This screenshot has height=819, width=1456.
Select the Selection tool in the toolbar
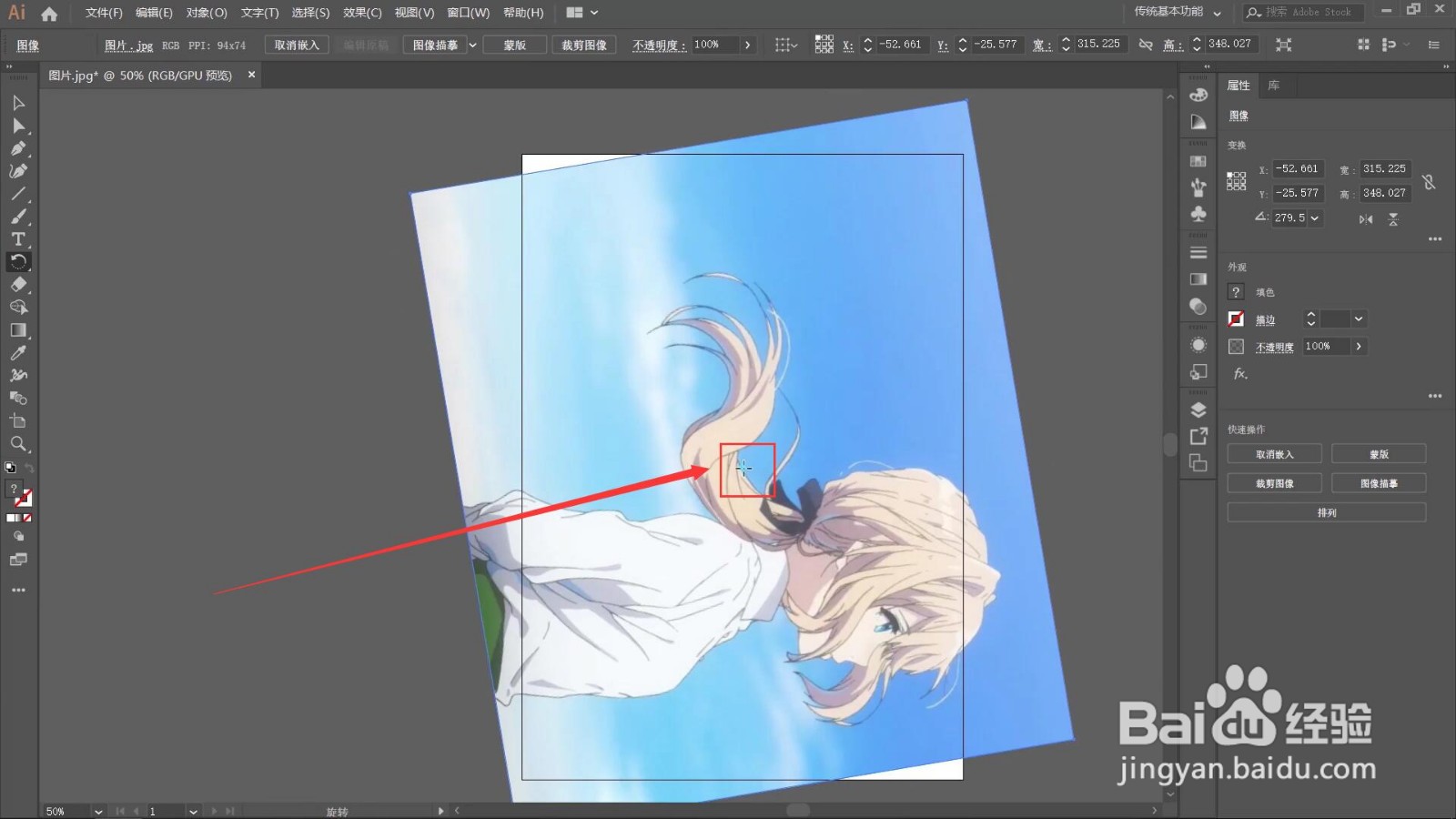[x=18, y=103]
